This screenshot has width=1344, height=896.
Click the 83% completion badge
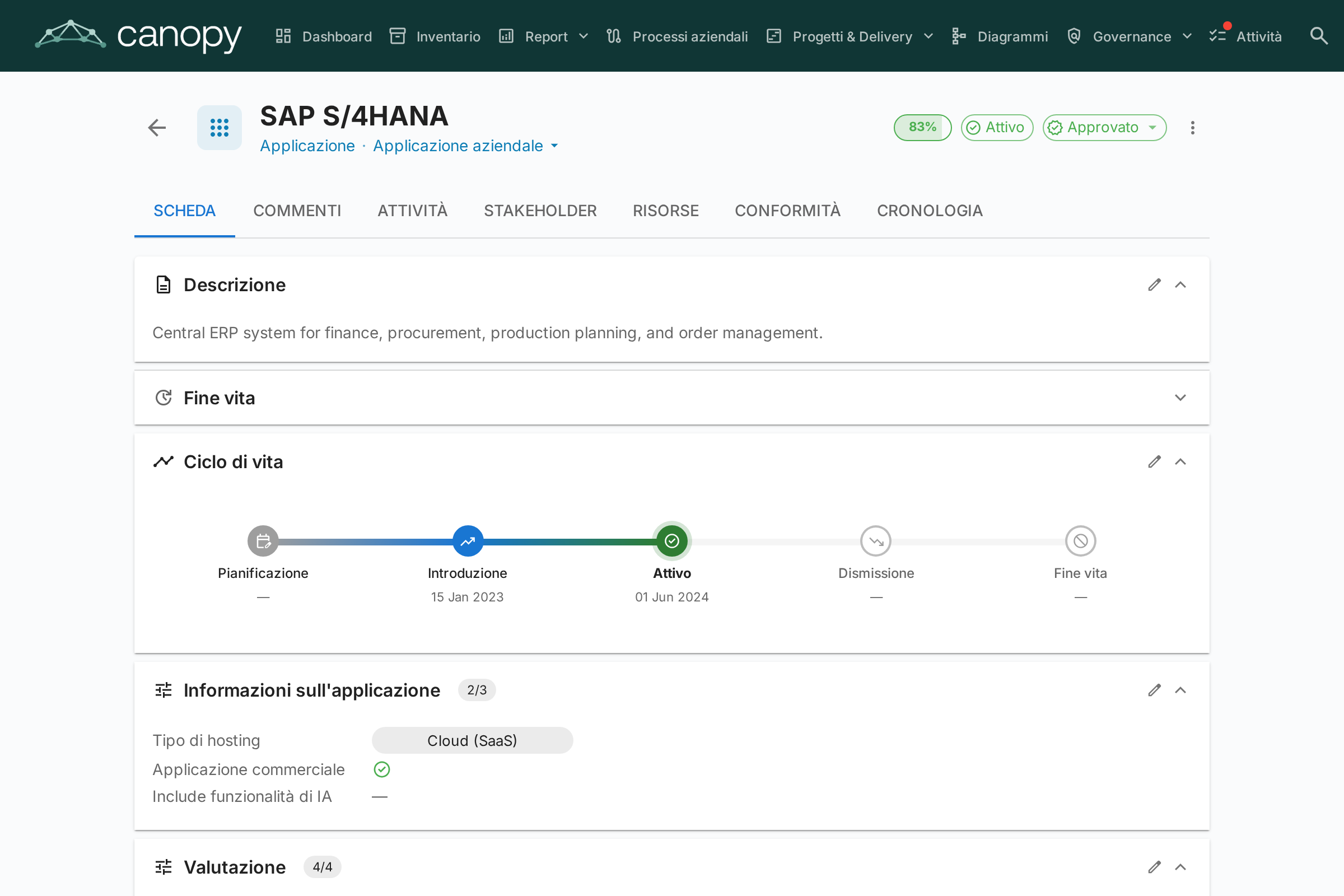923,128
